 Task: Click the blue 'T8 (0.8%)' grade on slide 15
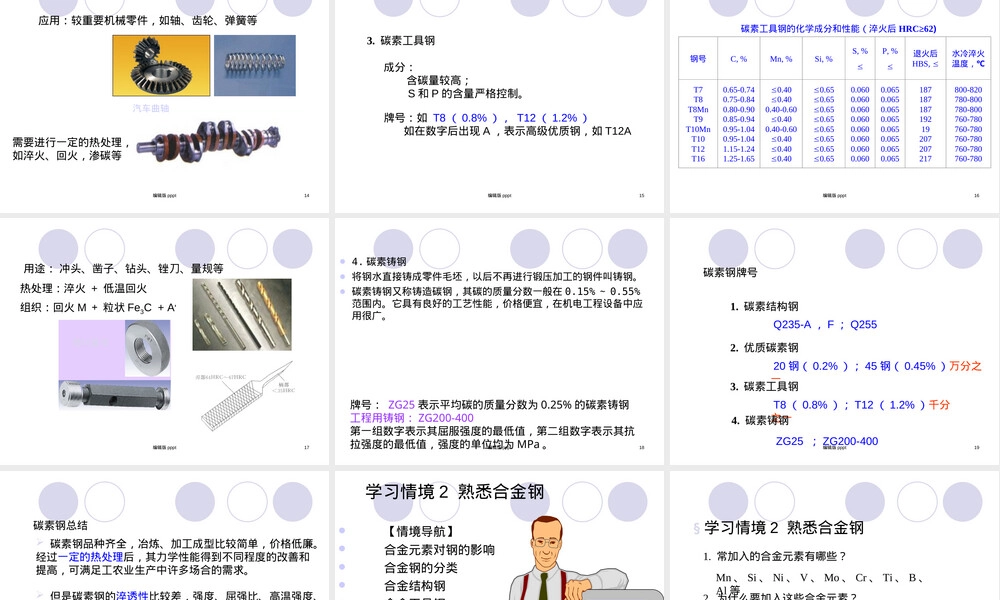point(465,118)
